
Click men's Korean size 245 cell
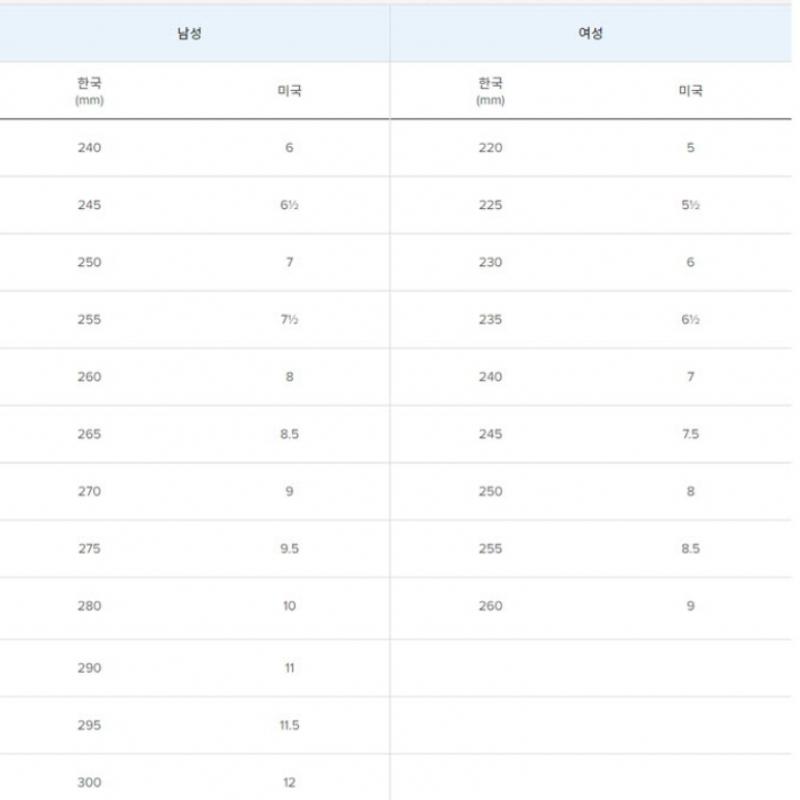coord(89,205)
